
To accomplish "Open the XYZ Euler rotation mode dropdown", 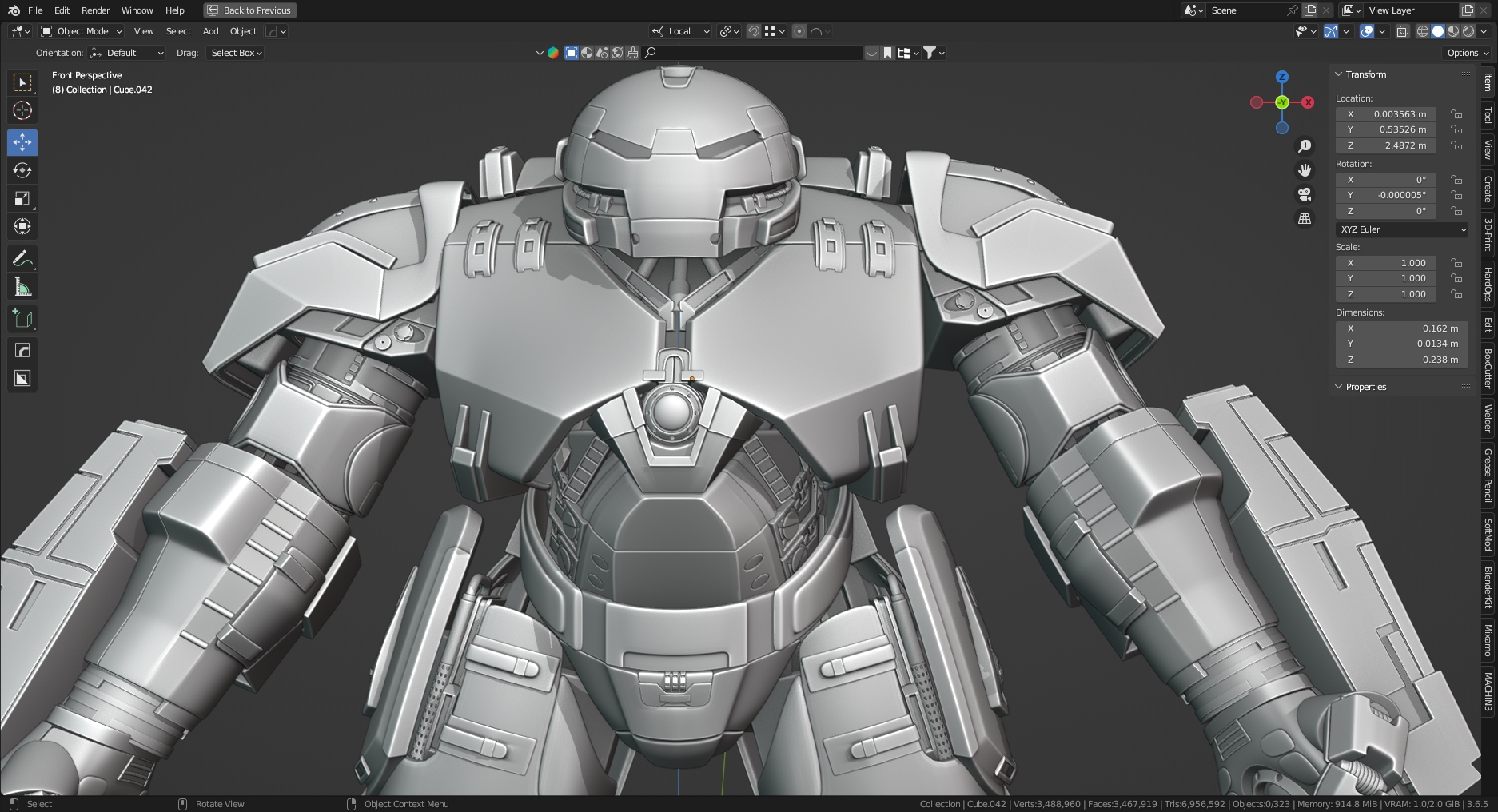I will click(x=1402, y=229).
